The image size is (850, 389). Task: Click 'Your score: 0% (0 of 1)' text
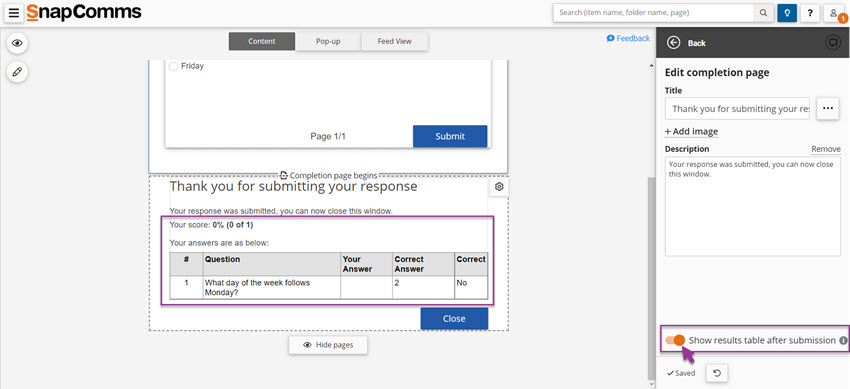tap(211, 225)
